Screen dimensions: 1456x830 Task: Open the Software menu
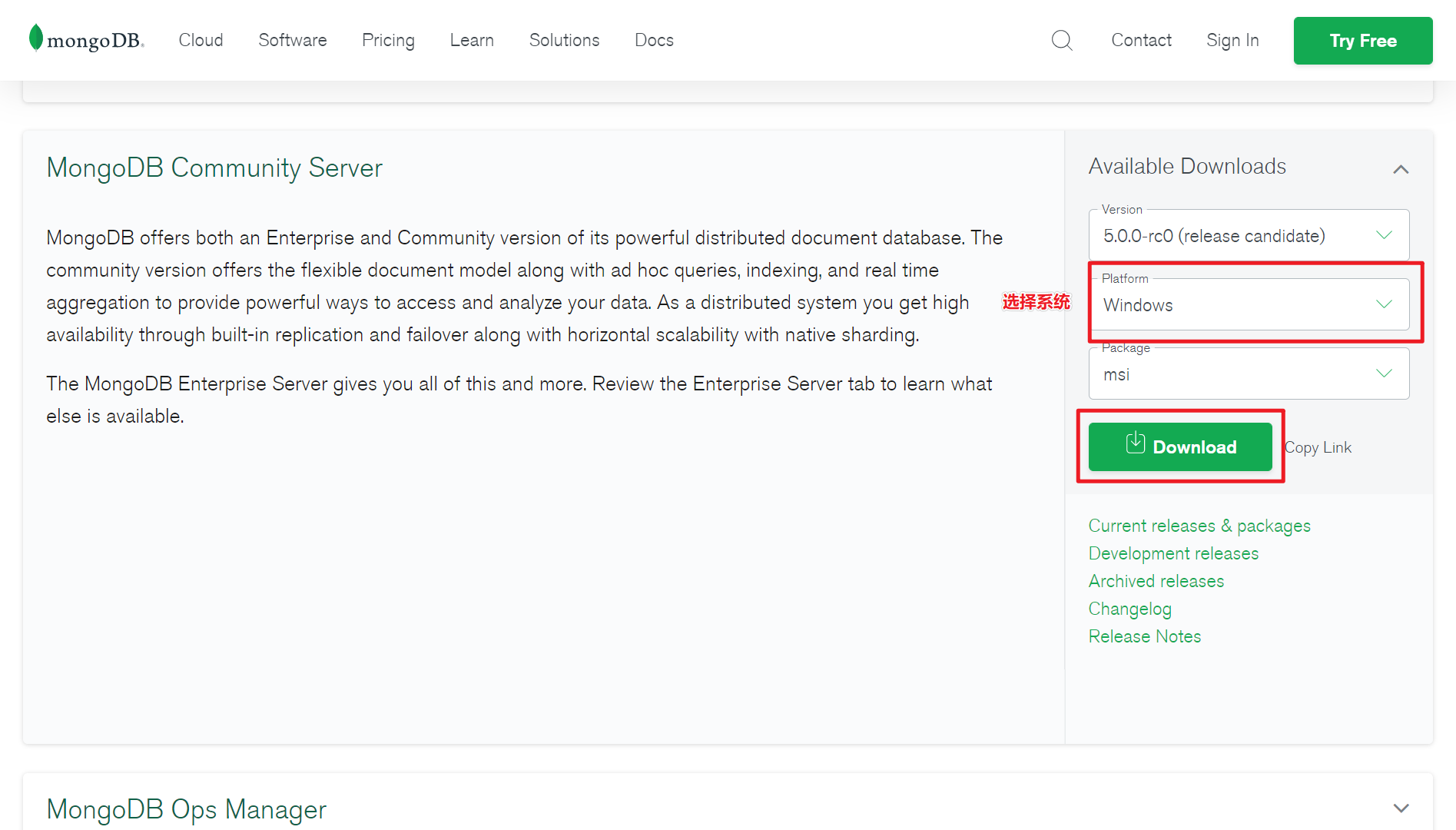(292, 40)
